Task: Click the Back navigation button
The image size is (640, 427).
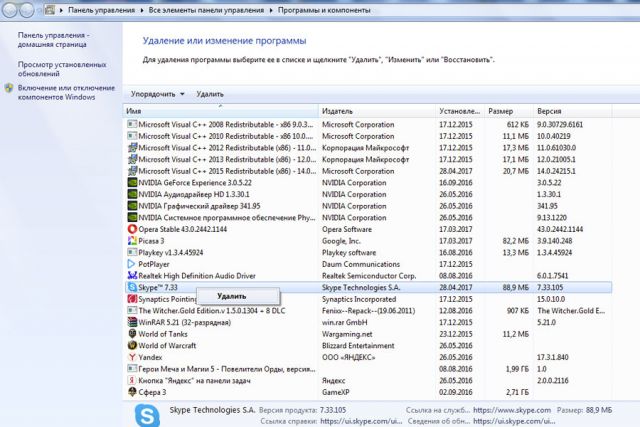Action: click(10, 10)
